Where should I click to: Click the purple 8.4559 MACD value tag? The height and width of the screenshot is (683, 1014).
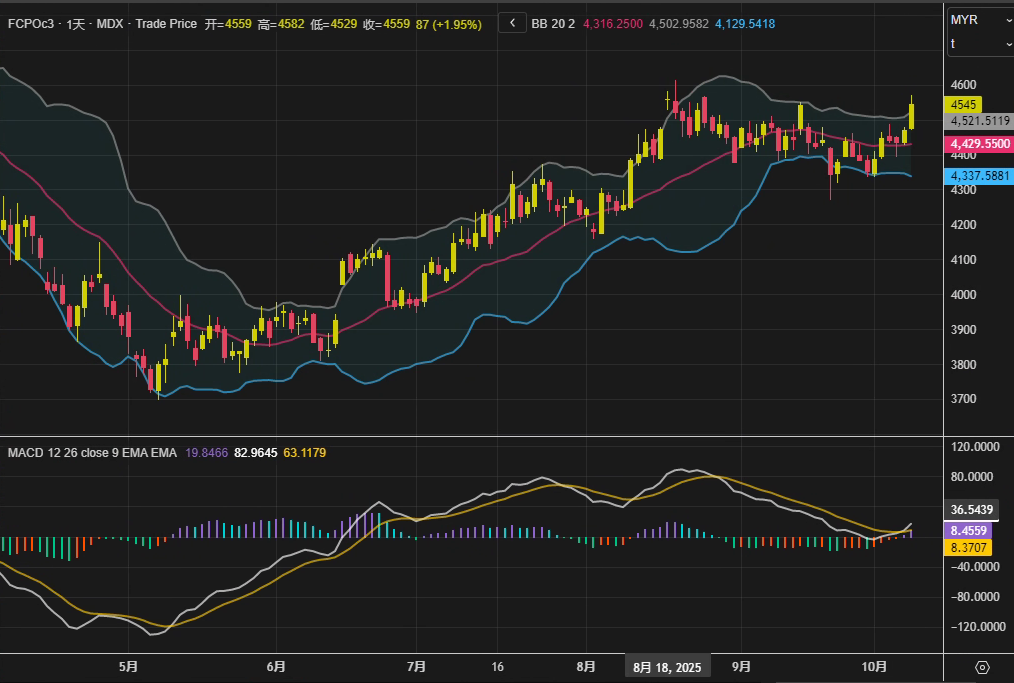click(x=970, y=531)
